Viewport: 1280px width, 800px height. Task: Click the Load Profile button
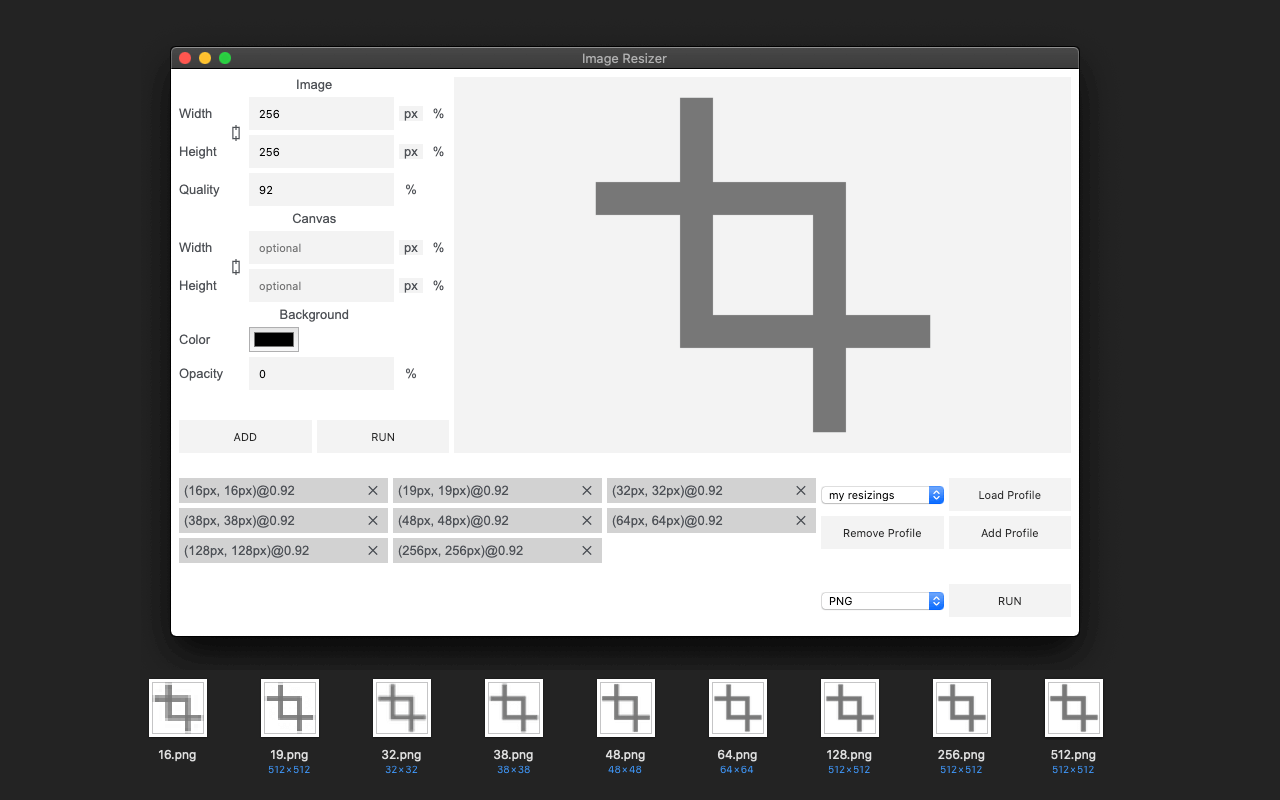(x=1009, y=495)
